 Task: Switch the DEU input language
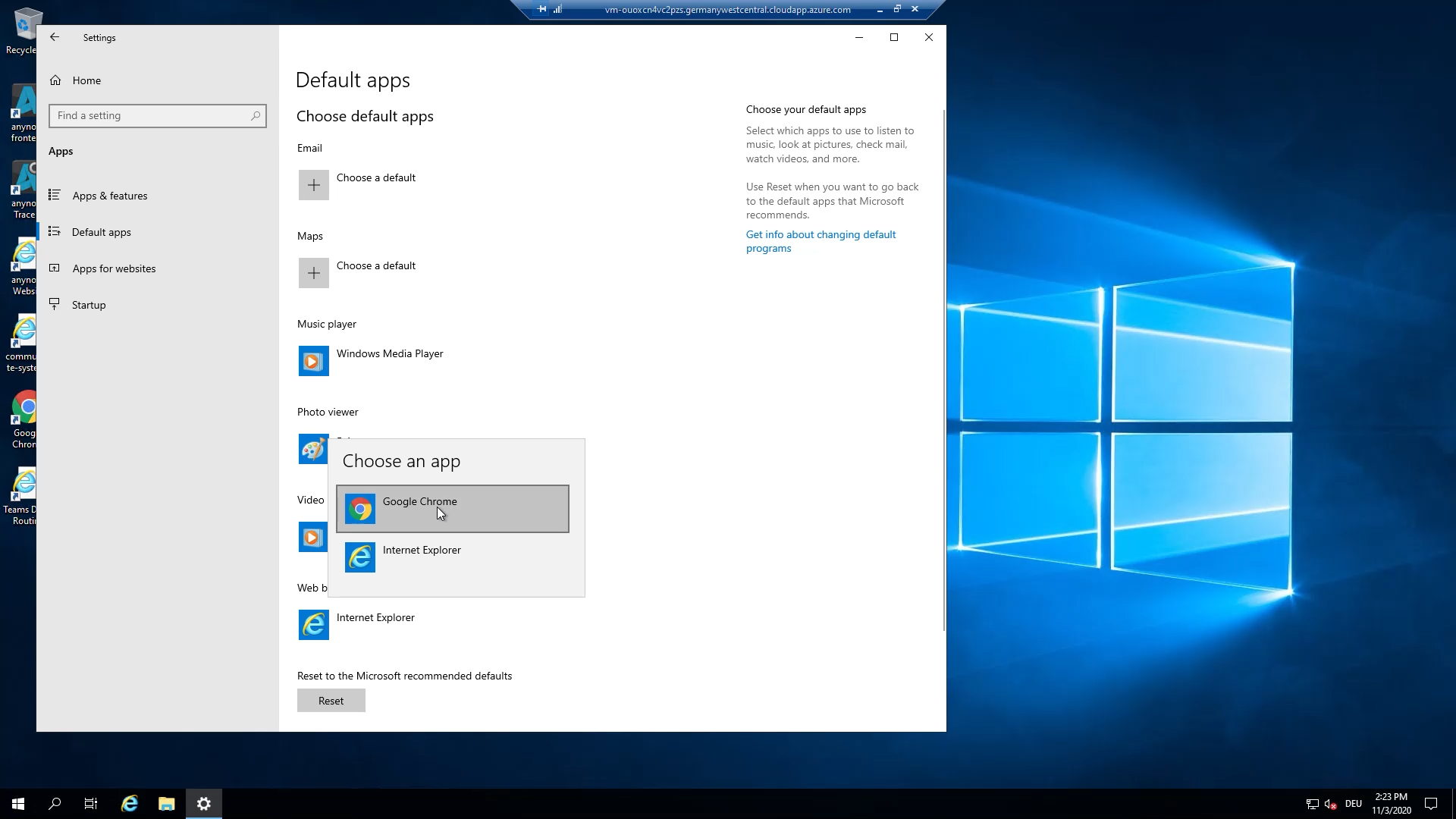[x=1354, y=804]
